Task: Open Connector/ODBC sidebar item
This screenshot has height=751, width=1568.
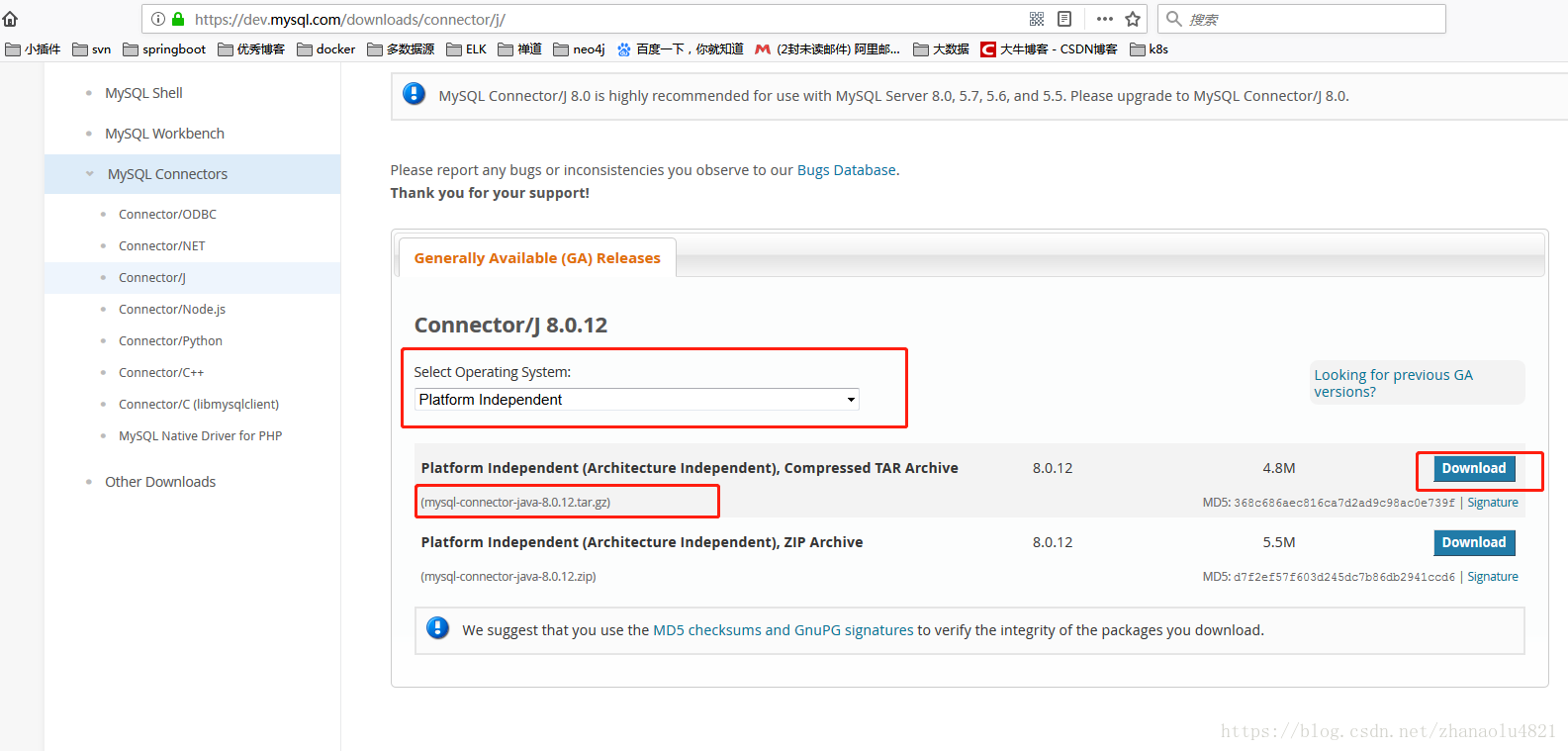Action: pyautogui.click(x=167, y=215)
